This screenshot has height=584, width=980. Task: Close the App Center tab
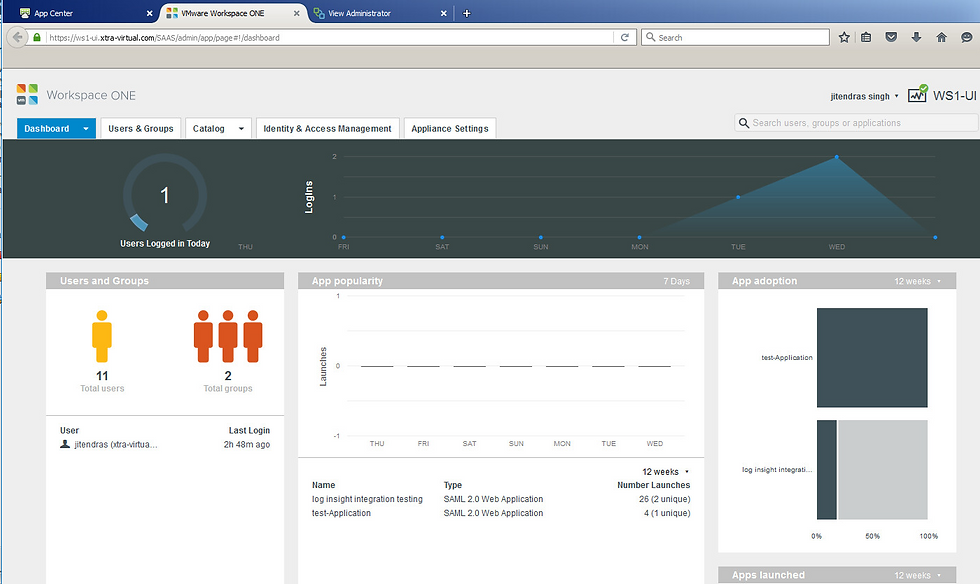click(149, 13)
